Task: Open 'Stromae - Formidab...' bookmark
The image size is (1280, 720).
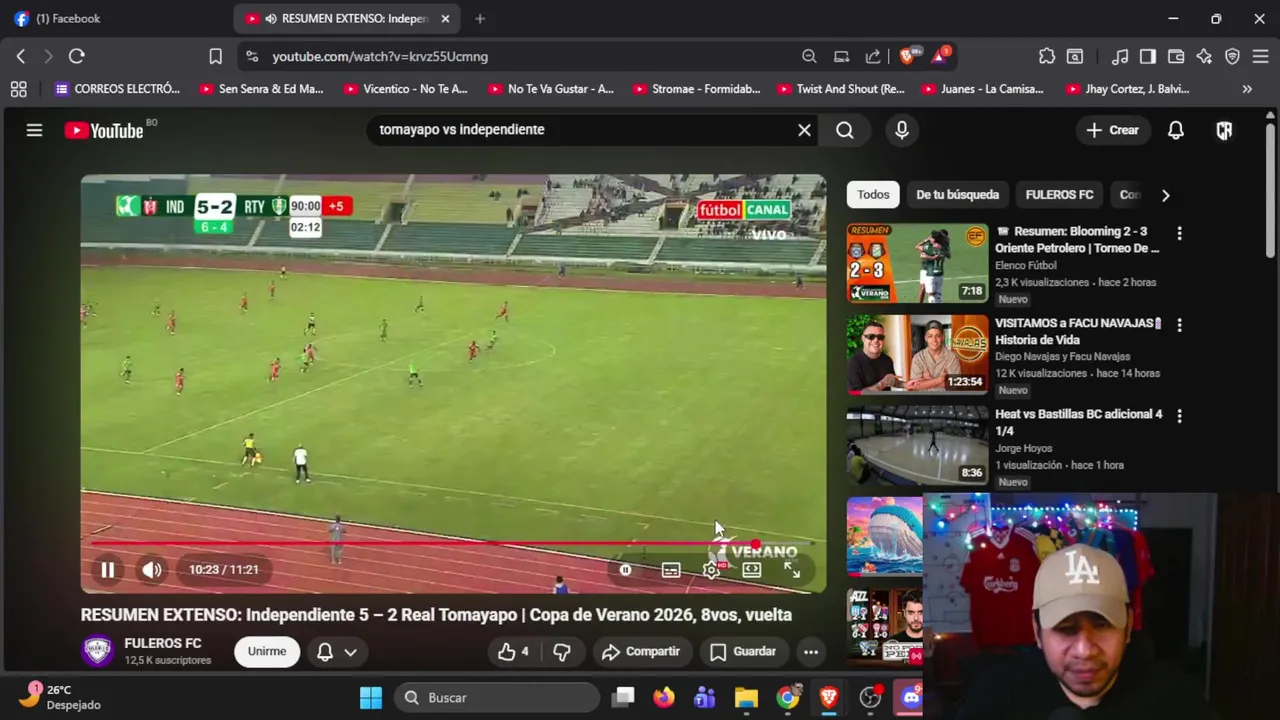Action: tap(696, 89)
